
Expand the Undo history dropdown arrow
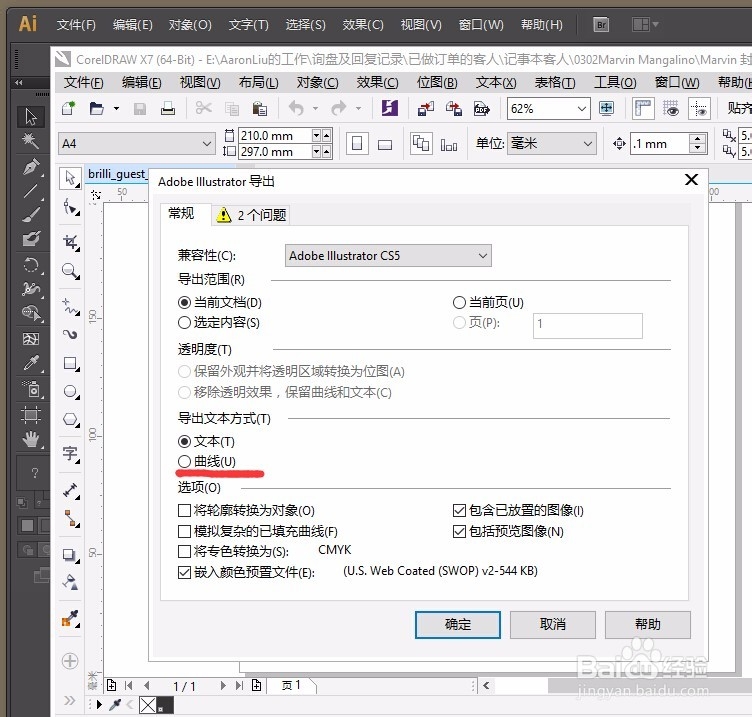coord(315,109)
